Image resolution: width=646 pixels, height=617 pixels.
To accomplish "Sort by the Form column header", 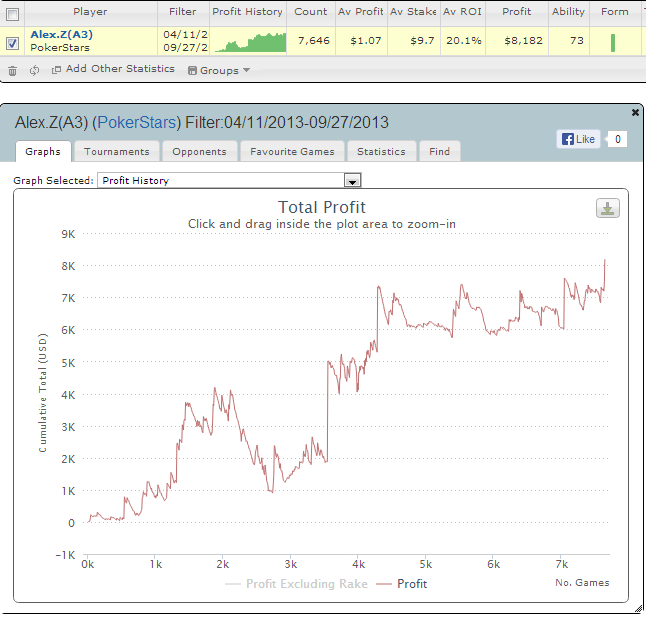I will (615, 12).
